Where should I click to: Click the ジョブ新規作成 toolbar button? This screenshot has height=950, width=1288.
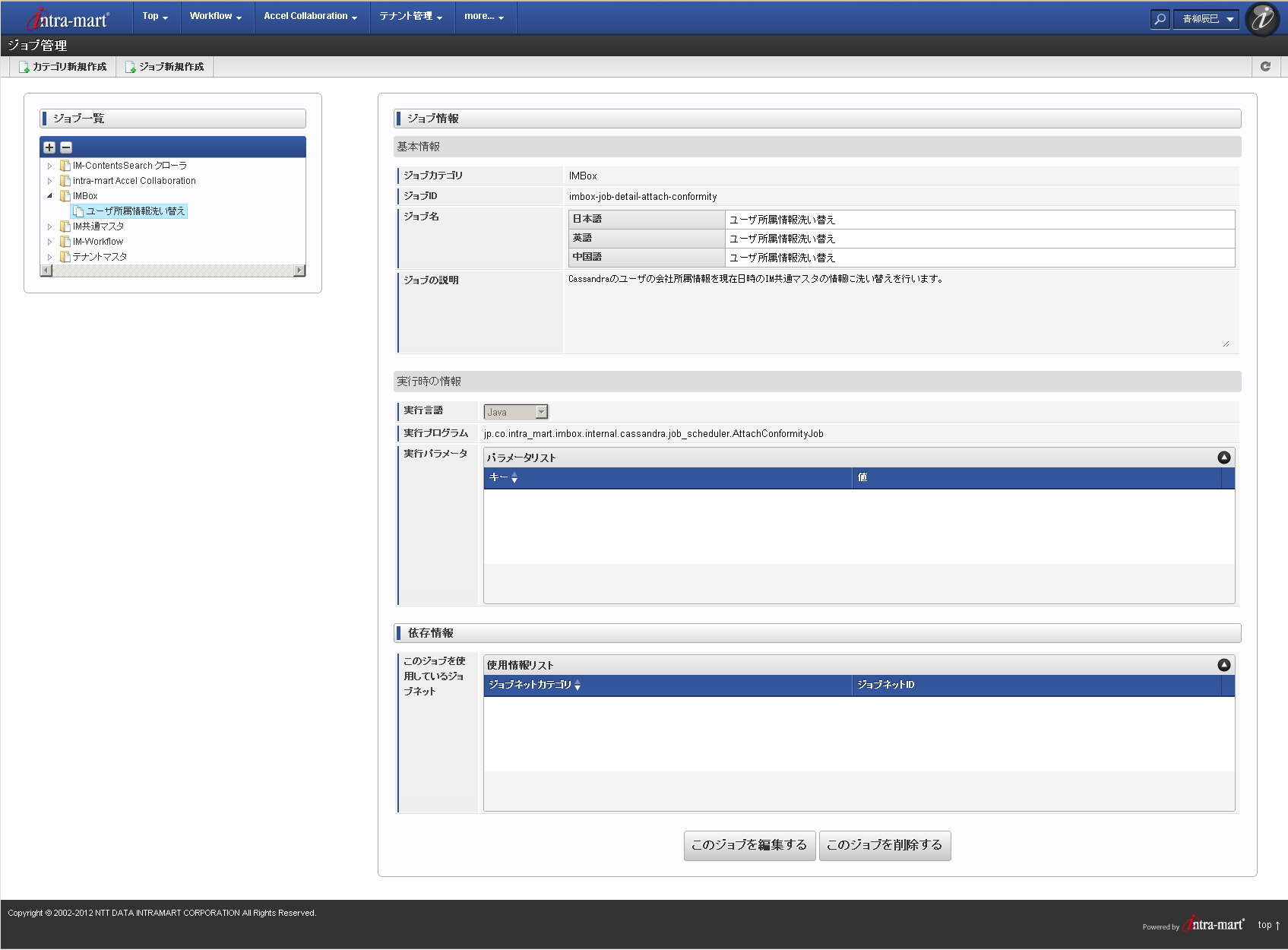click(165, 67)
